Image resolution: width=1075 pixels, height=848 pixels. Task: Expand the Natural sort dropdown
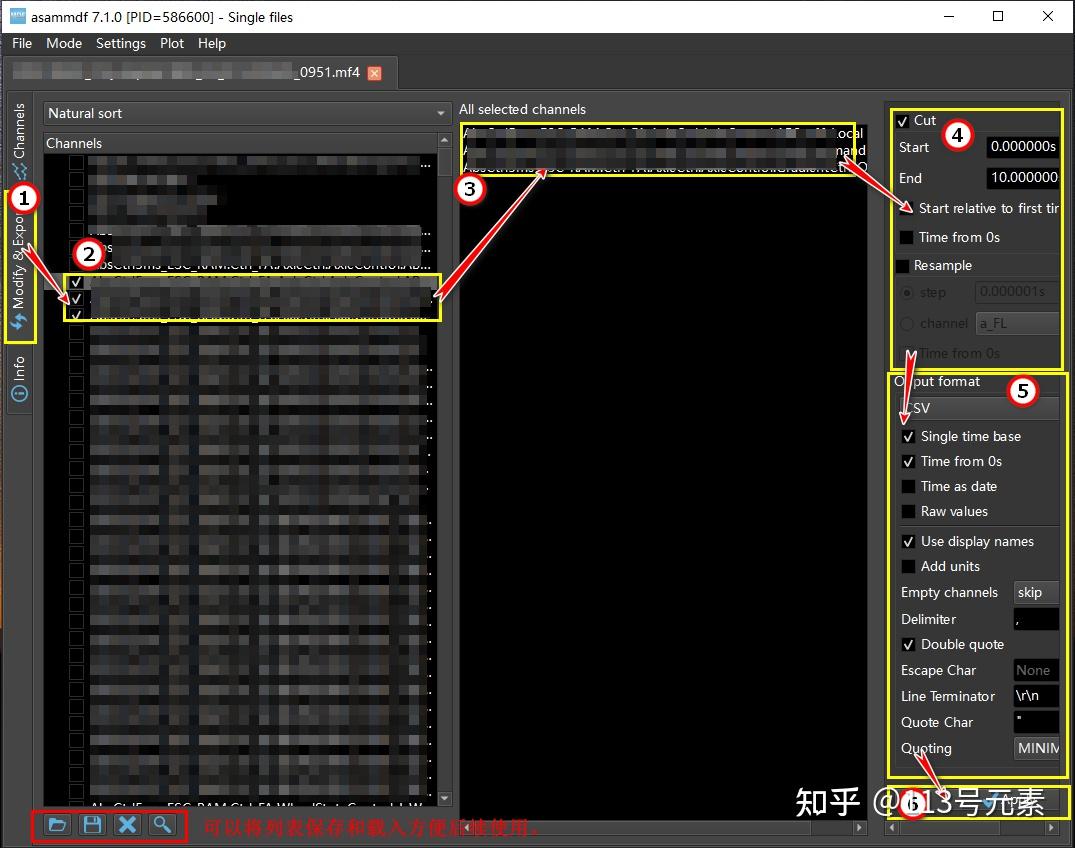247,113
